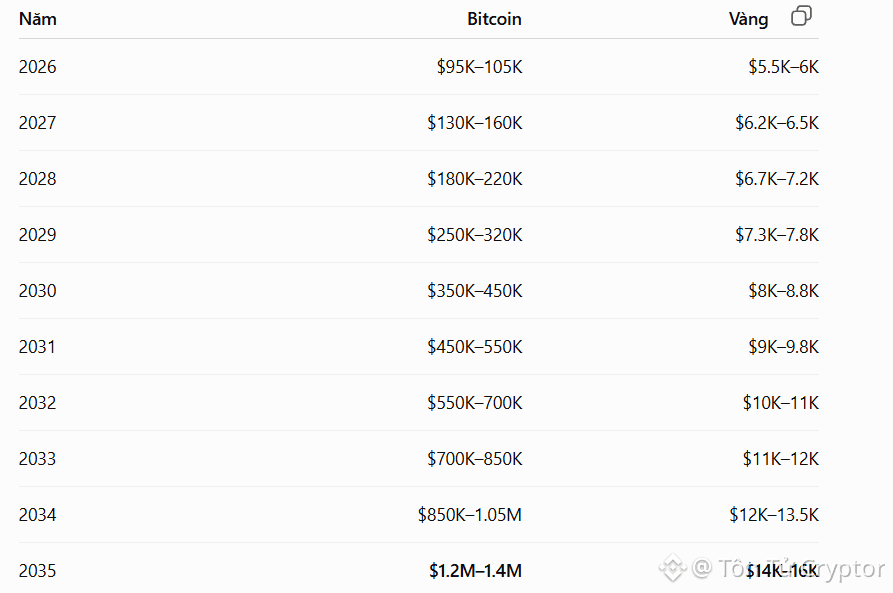Click the $850K–1.05M Bitcoin cell
The image size is (893, 593).
coord(470,514)
